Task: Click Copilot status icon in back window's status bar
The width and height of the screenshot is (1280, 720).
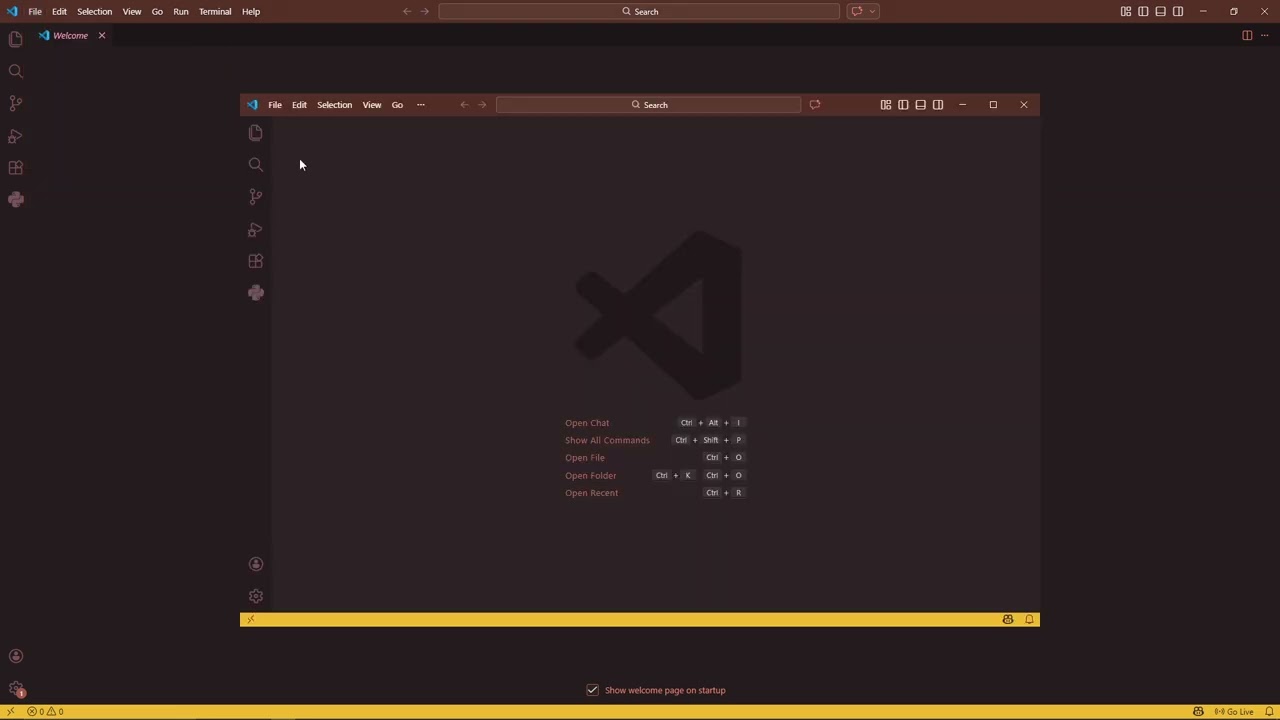Action: (1198, 712)
